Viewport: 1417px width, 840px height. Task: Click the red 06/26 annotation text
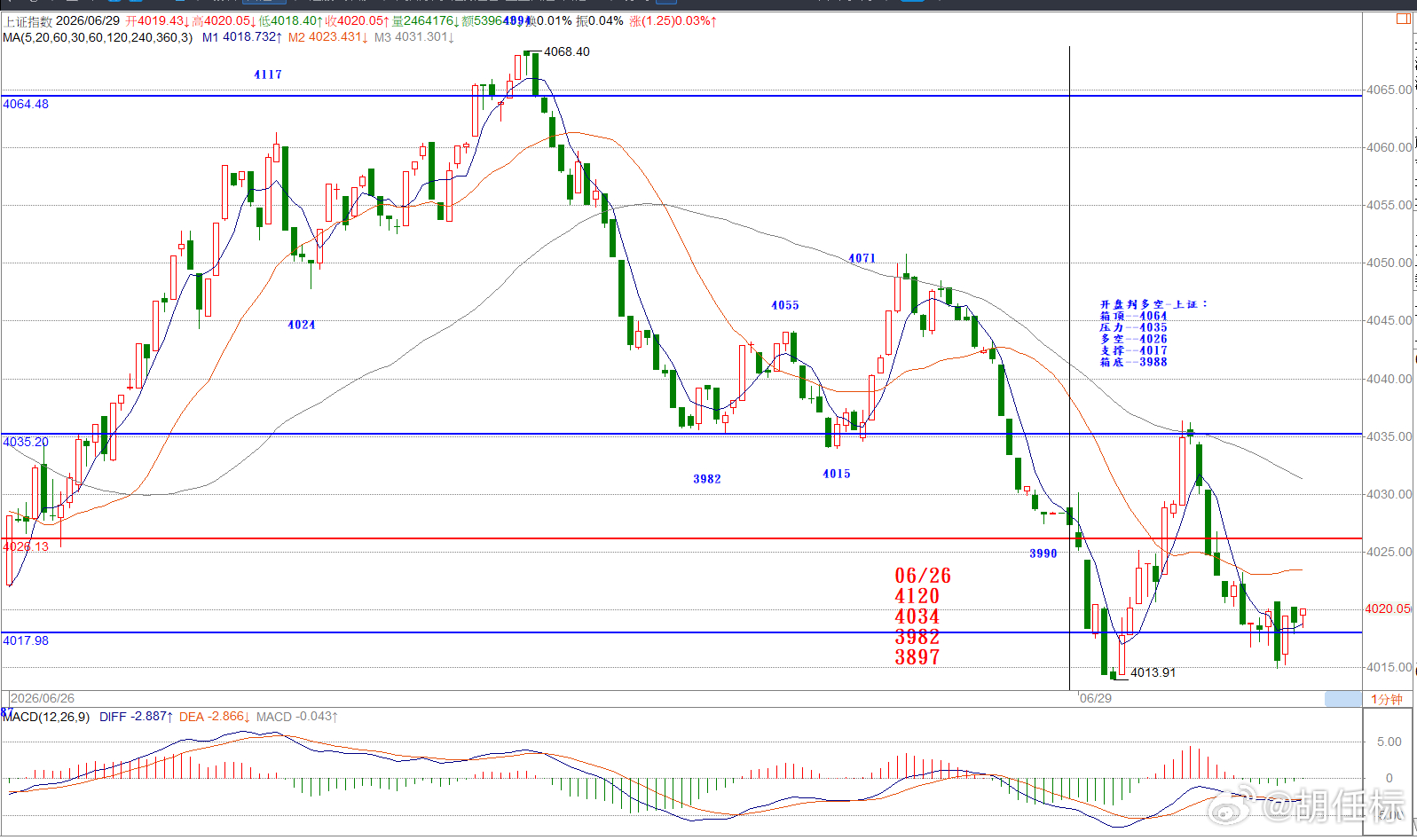(x=923, y=576)
